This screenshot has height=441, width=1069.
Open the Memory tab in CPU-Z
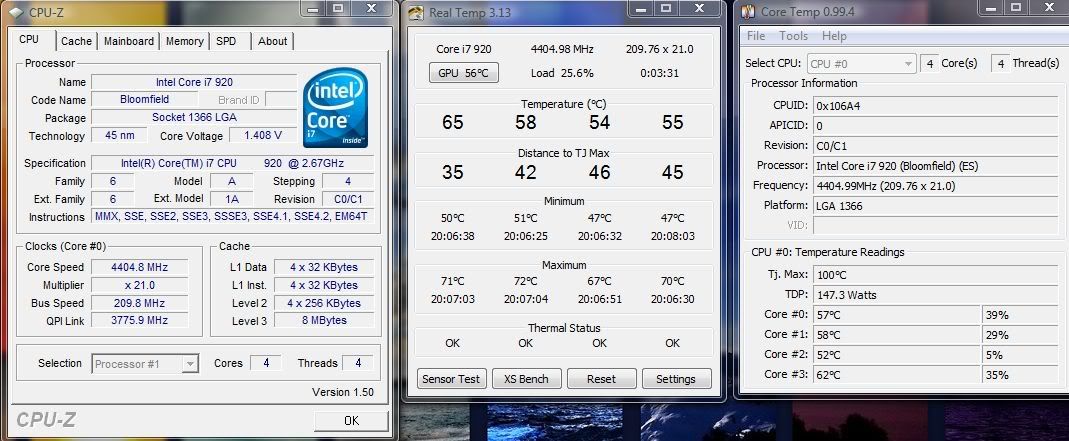pyautogui.click(x=184, y=41)
